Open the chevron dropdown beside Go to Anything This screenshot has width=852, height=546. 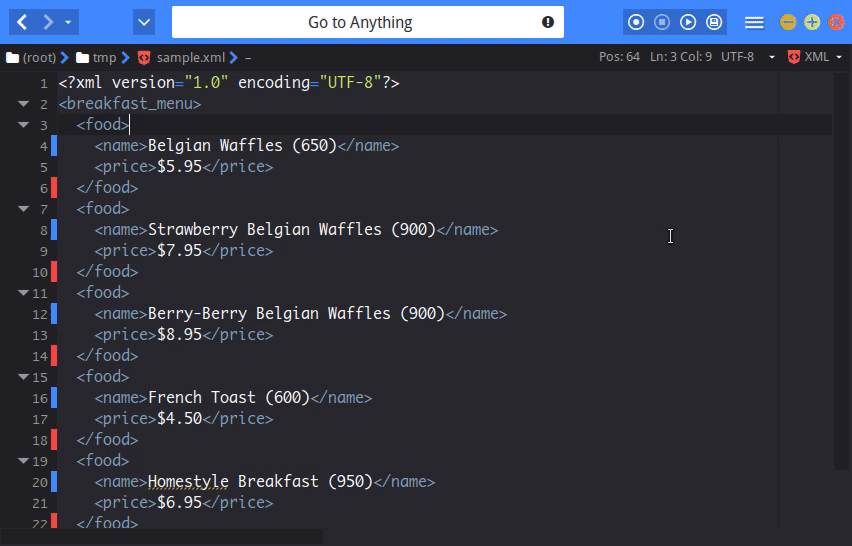pyautogui.click(x=144, y=22)
